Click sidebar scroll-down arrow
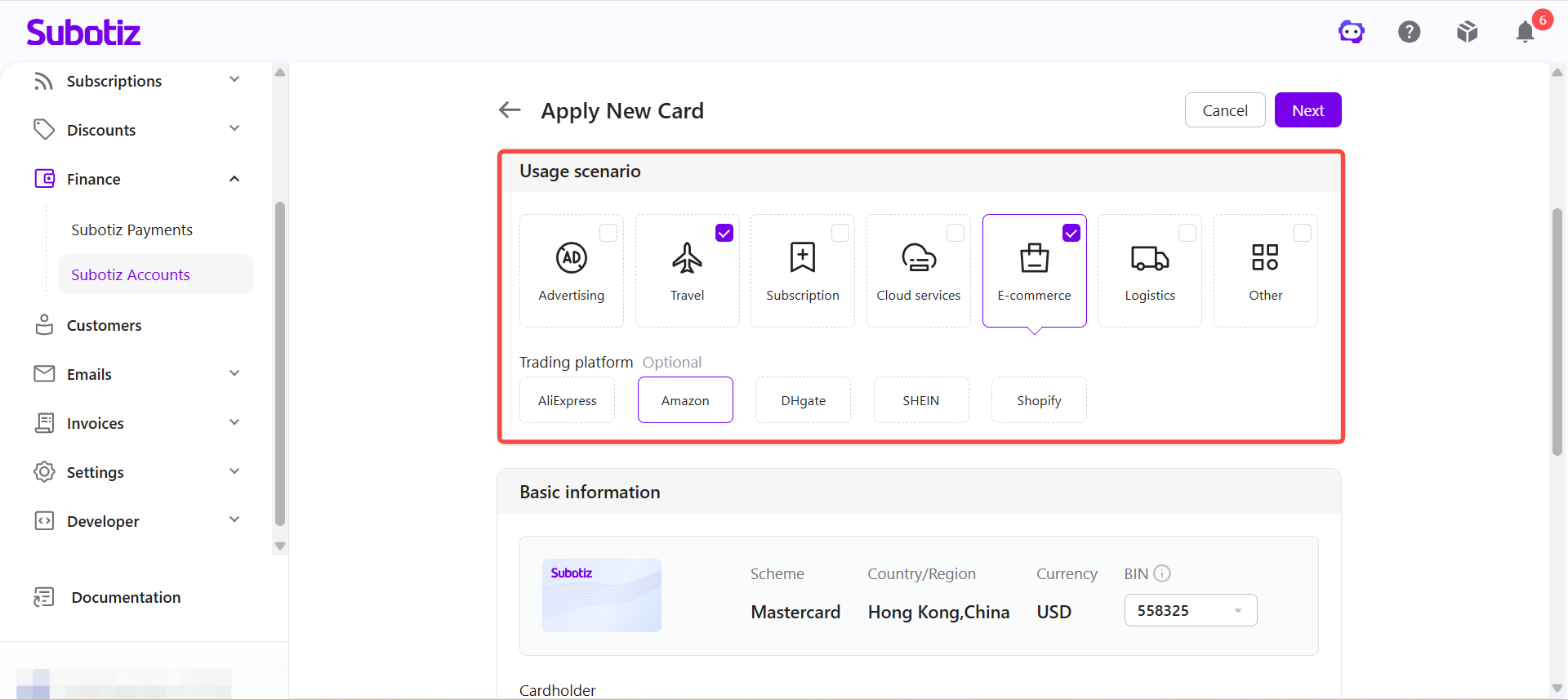Viewport: 1568px width, 700px height. pos(280,546)
